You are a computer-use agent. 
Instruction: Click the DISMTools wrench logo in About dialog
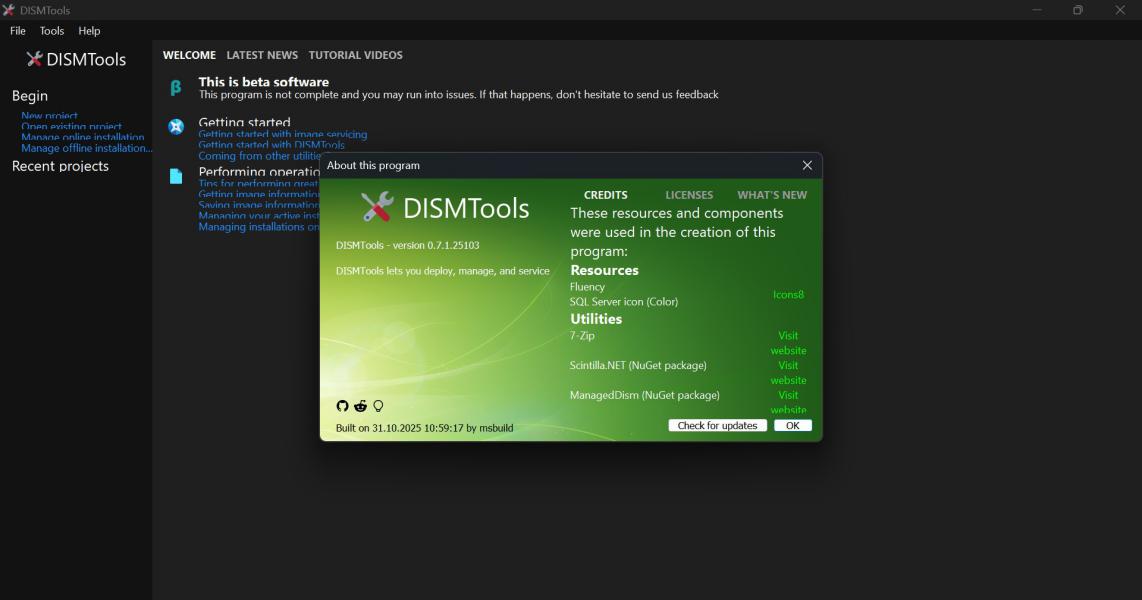377,207
